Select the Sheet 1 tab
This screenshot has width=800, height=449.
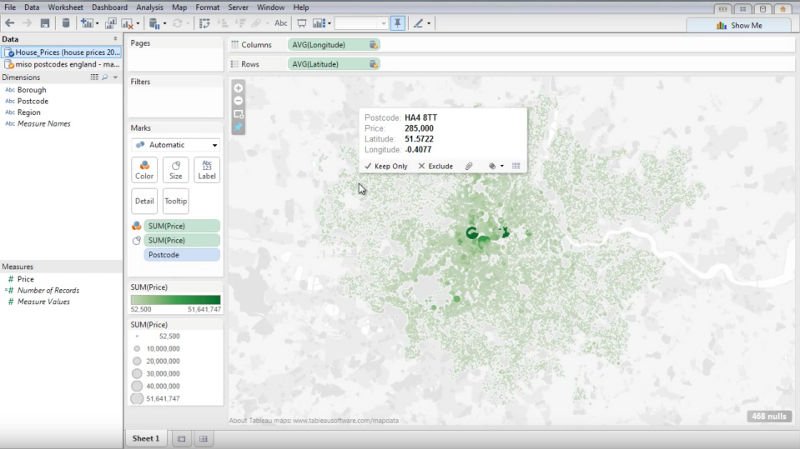tap(146, 438)
